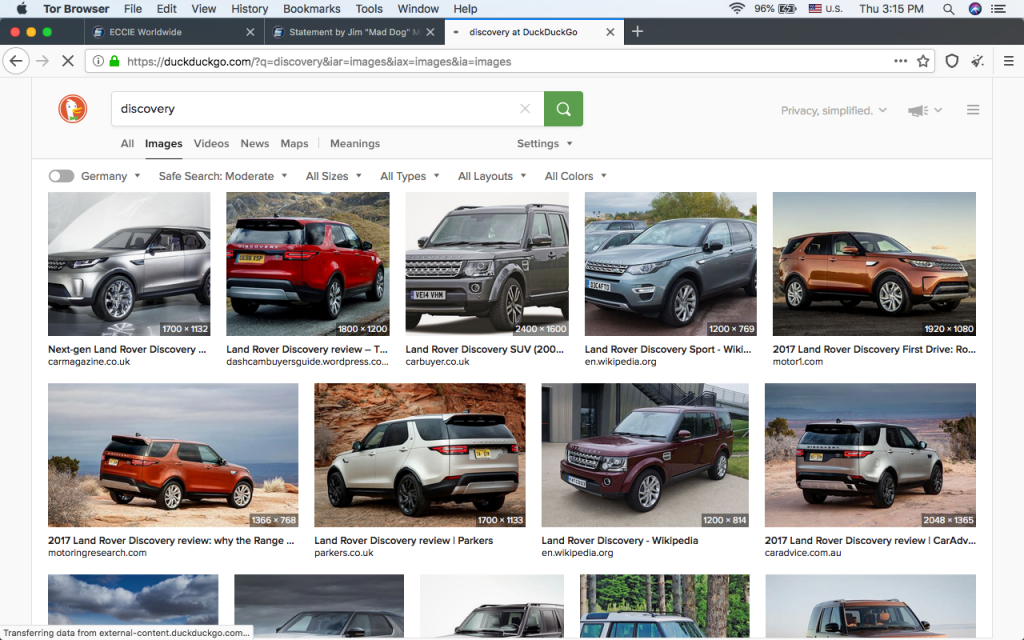The image size is (1024, 640).
Task: Open the Land Rover Discovery review Parkers link
Action: tap(404, 541)
